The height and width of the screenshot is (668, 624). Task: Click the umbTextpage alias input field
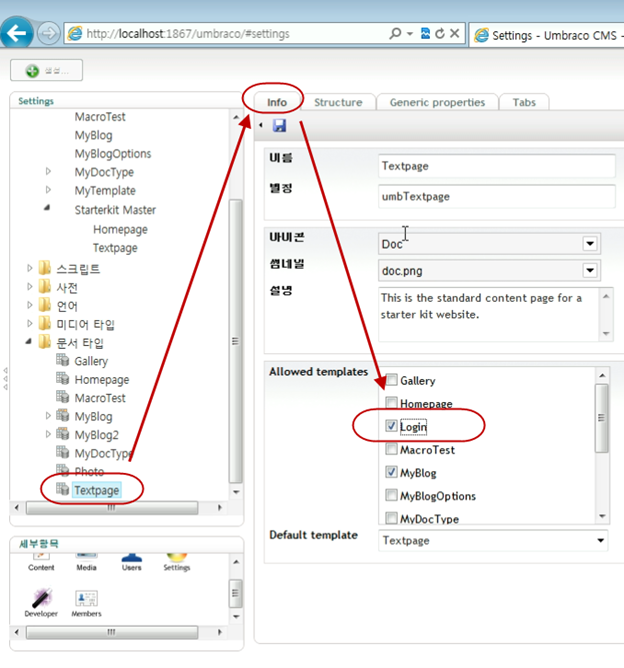click(497, 196)
